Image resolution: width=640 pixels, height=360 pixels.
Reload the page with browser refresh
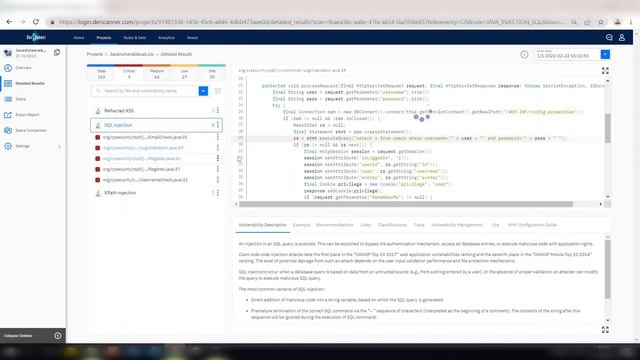click(x=36, y=22)
